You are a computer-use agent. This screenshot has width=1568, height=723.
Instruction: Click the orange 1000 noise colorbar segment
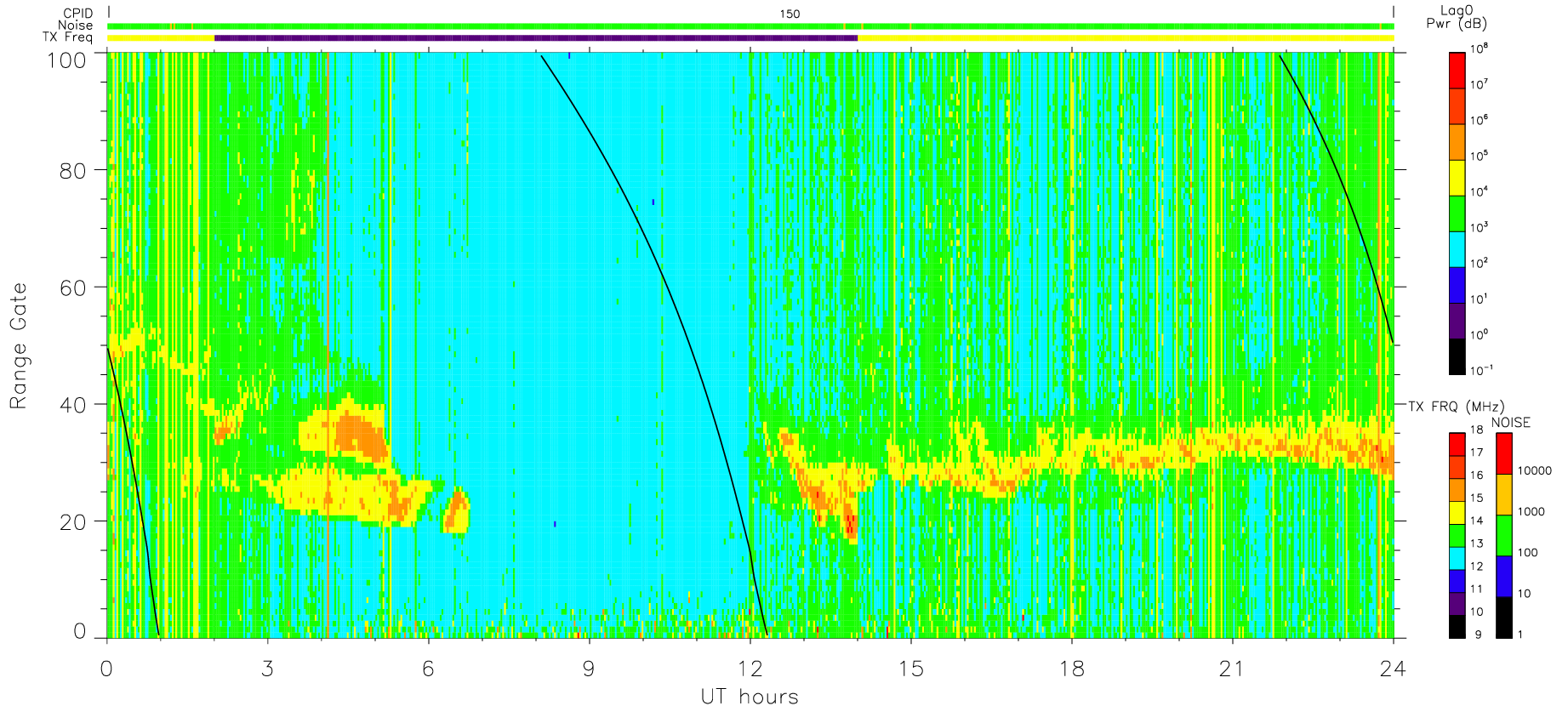[x=1504, y=494]
